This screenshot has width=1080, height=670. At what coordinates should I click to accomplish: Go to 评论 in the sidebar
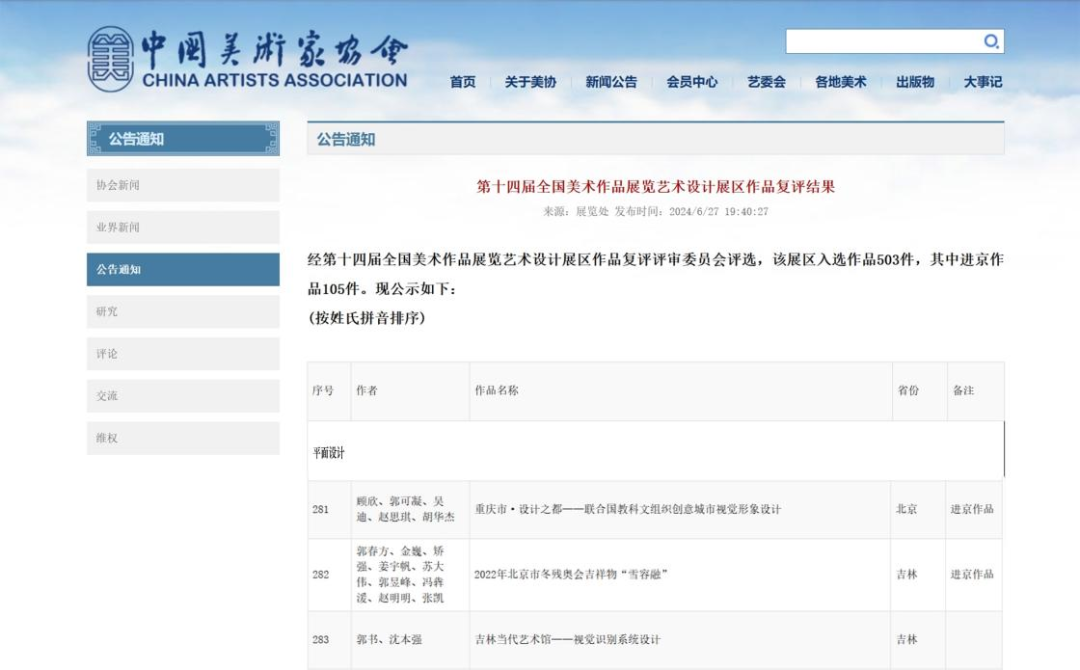pos(183,354)
